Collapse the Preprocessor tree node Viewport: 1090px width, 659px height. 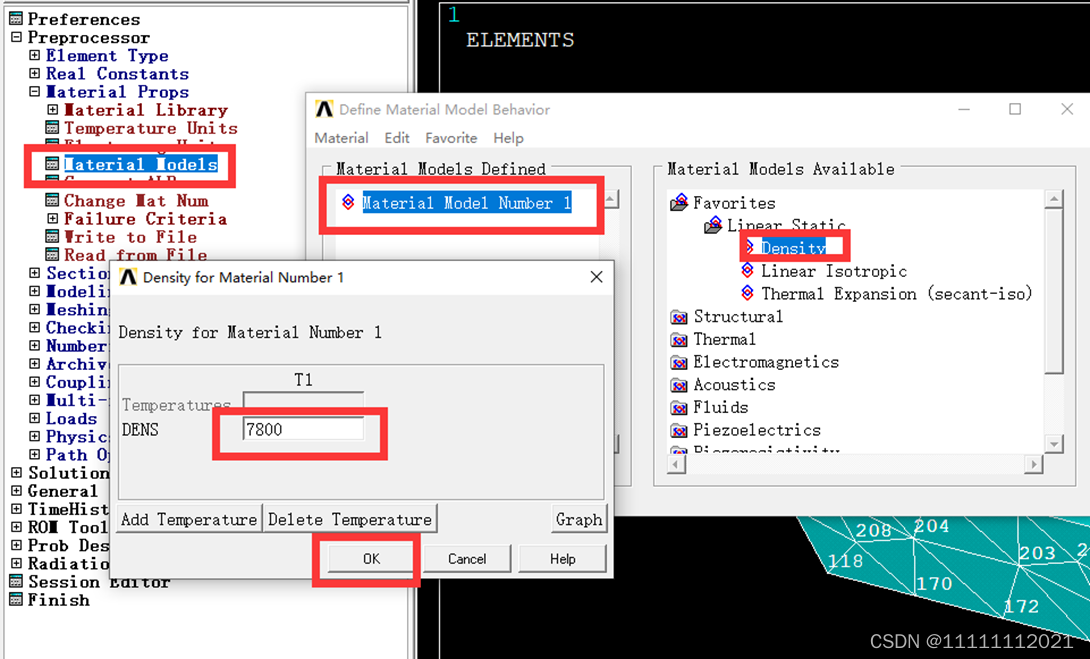tap(16, 37)
